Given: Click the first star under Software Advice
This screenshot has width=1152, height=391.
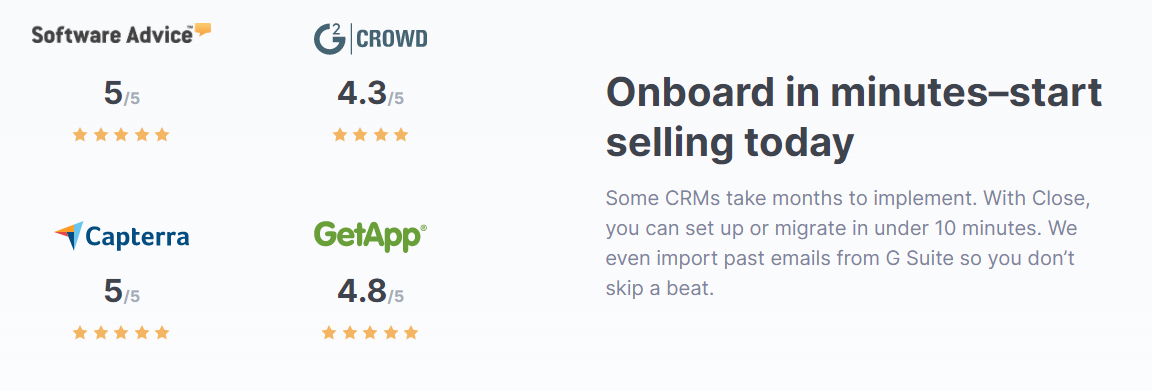Looking at the screenshot, I should tap(80, 134).
